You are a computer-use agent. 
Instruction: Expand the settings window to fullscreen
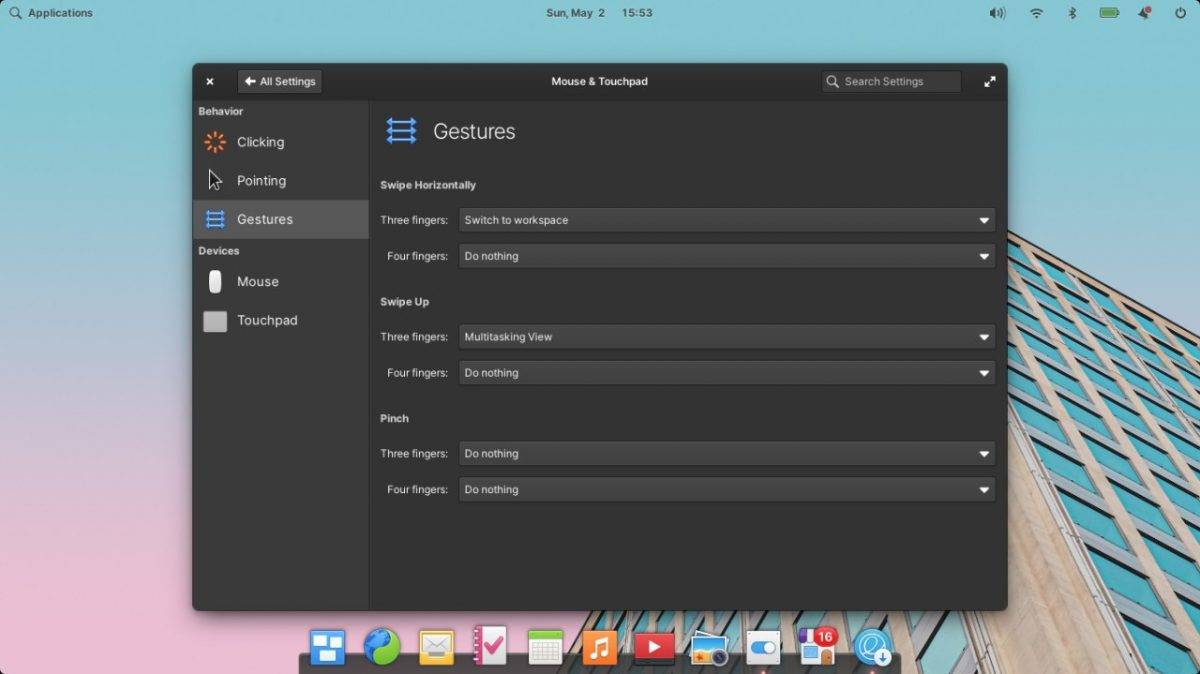point(989,81)
